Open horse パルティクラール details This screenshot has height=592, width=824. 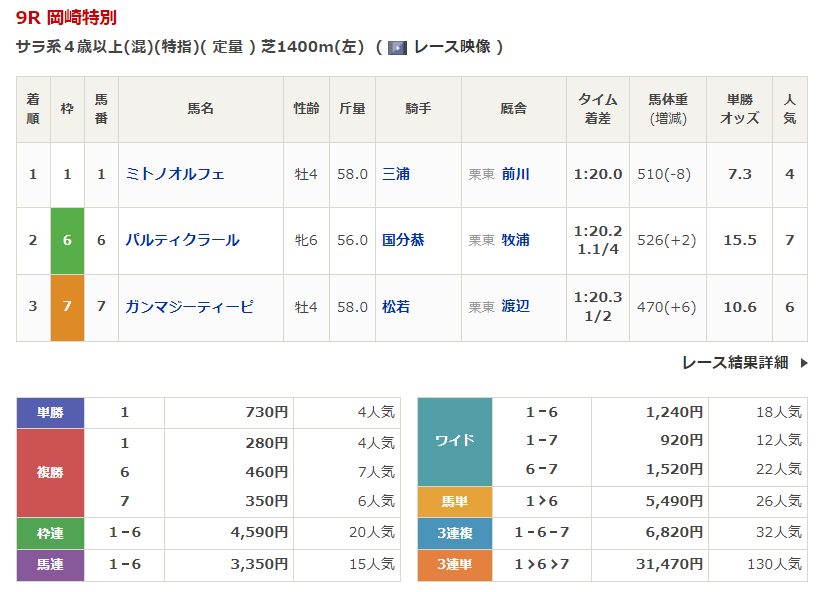[182, 241]
